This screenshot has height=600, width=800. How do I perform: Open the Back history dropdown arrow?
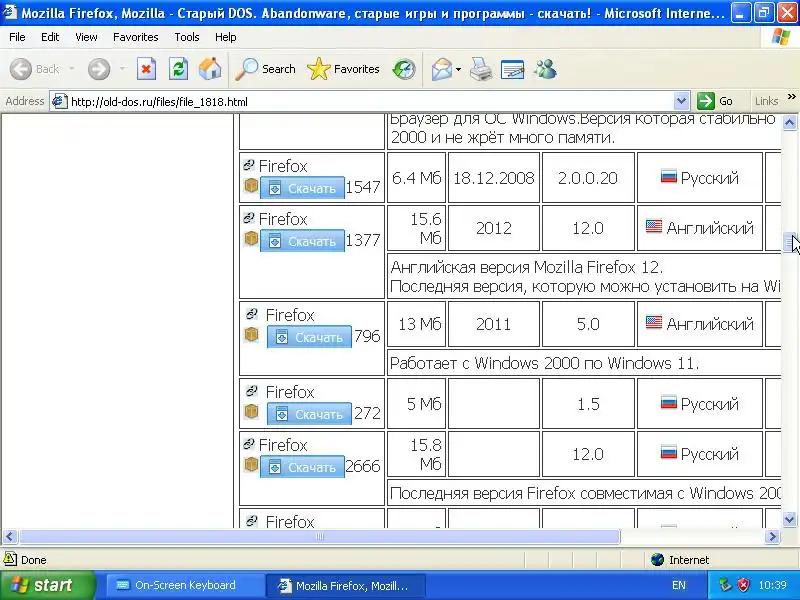tap(71, 69)
